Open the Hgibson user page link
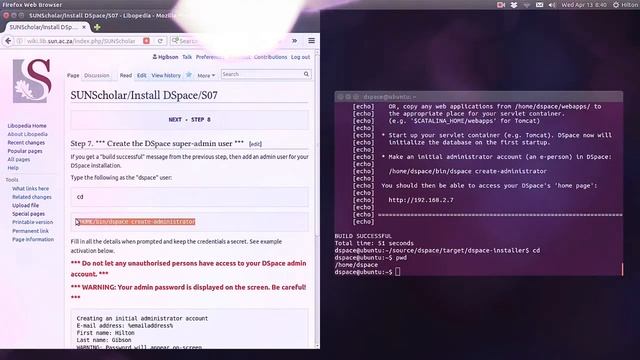640x360 pixels. [168, 57]
